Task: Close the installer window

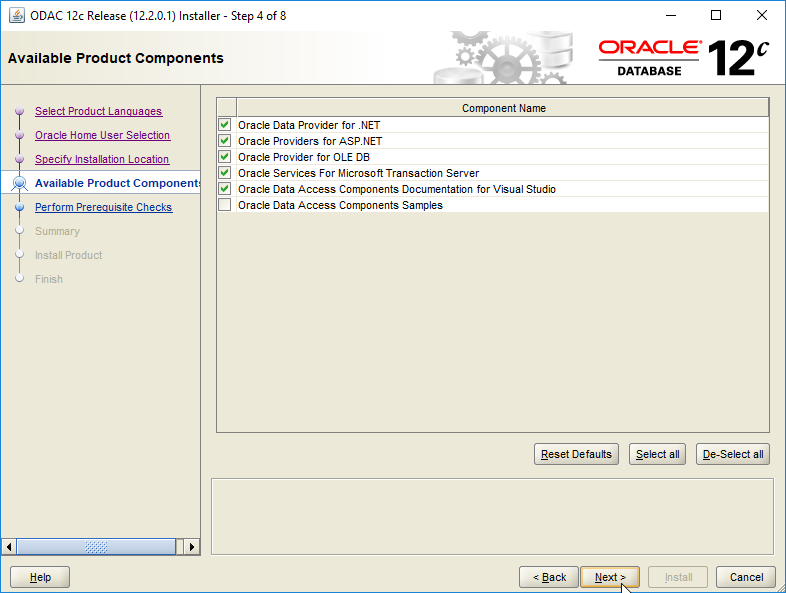Action: (x=761, y=16)
